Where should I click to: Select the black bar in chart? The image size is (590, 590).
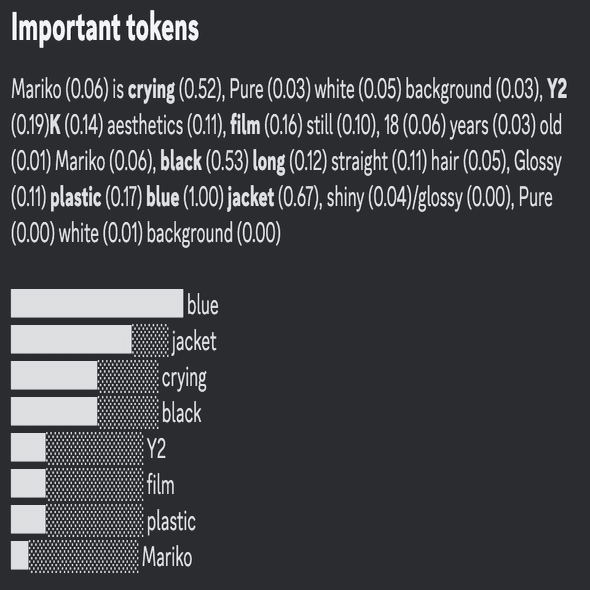(x=85, y=412)
